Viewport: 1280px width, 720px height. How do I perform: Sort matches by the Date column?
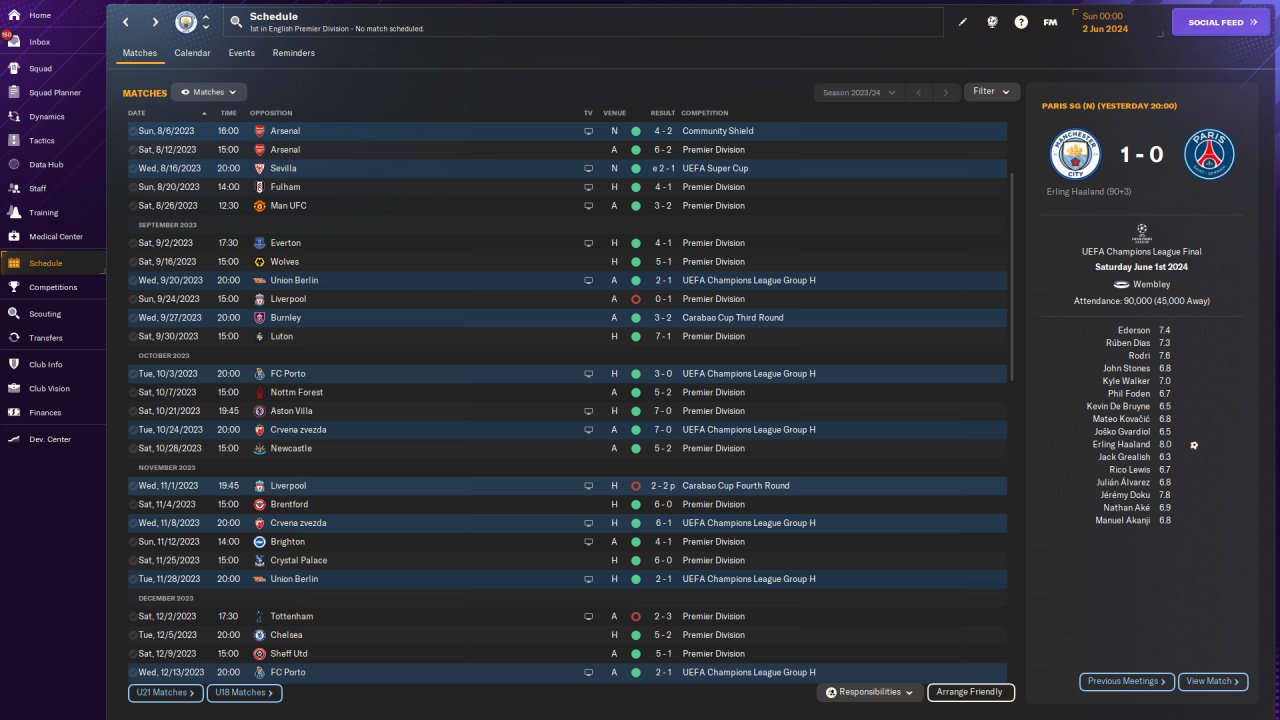137,113
